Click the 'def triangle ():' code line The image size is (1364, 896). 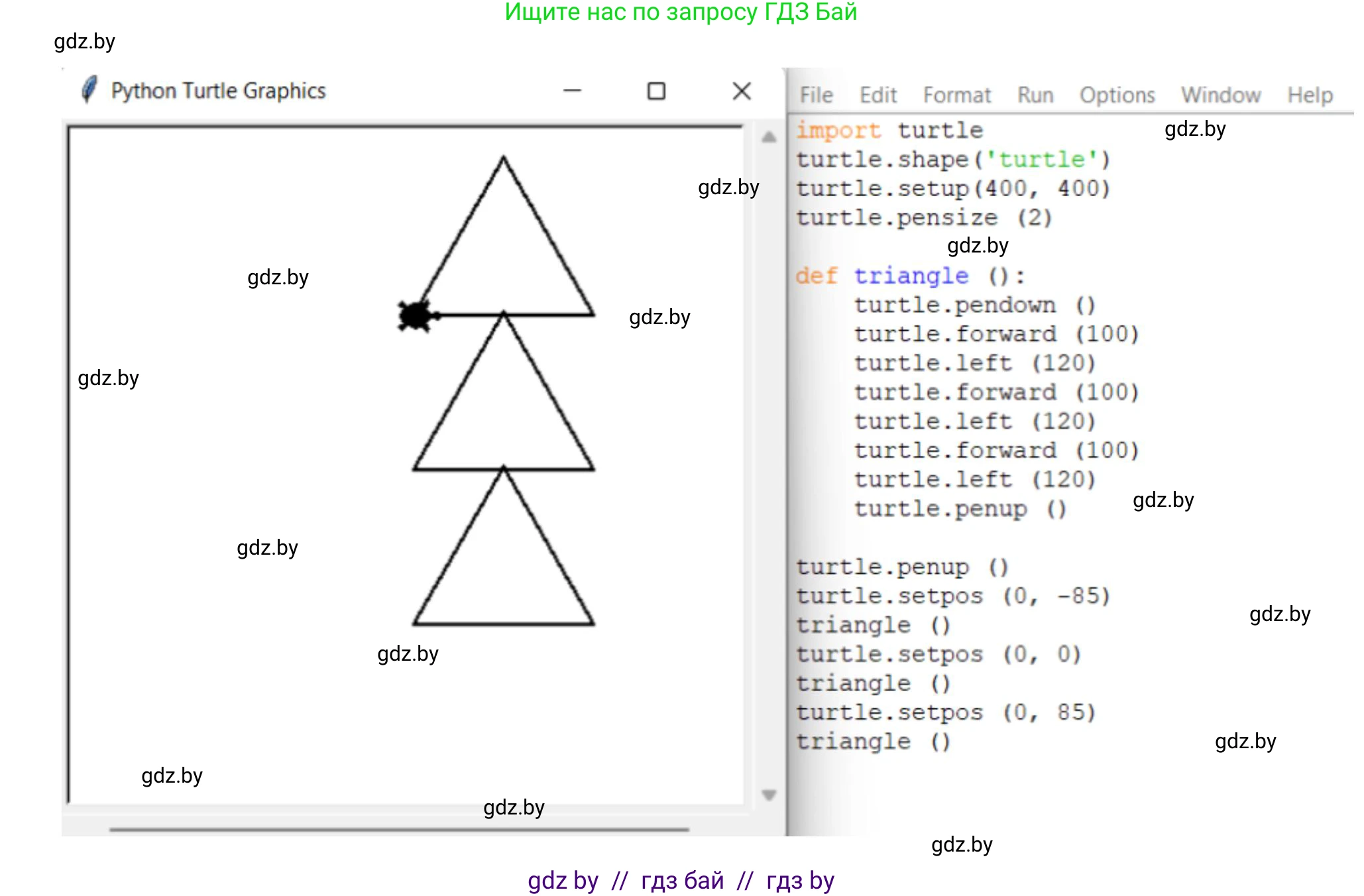click(910, 276)
